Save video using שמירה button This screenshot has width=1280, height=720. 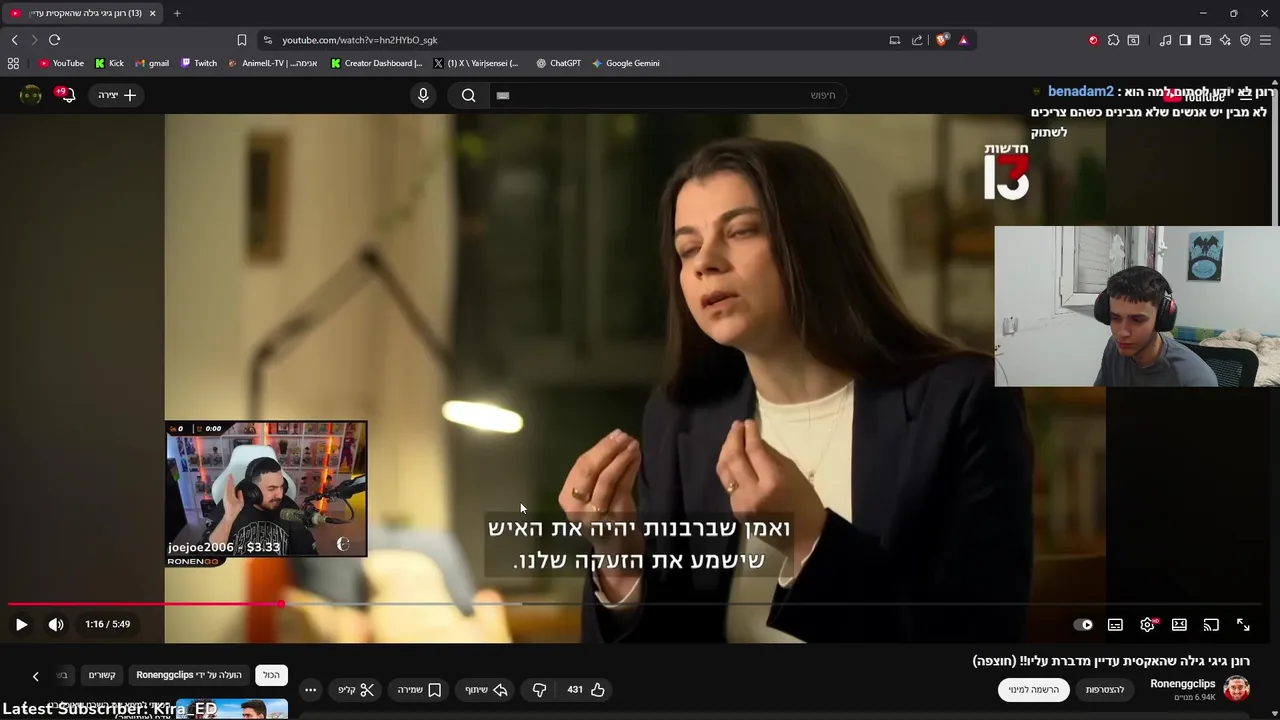[419, 690]
